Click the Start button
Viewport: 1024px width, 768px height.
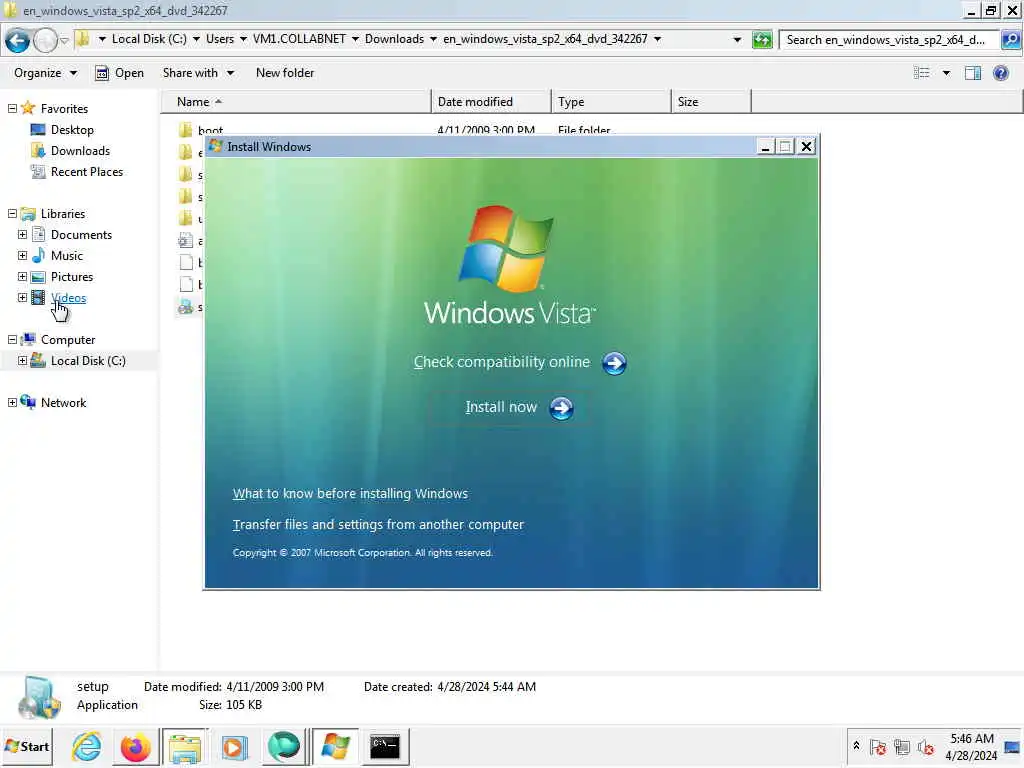[x=27, y=746]
